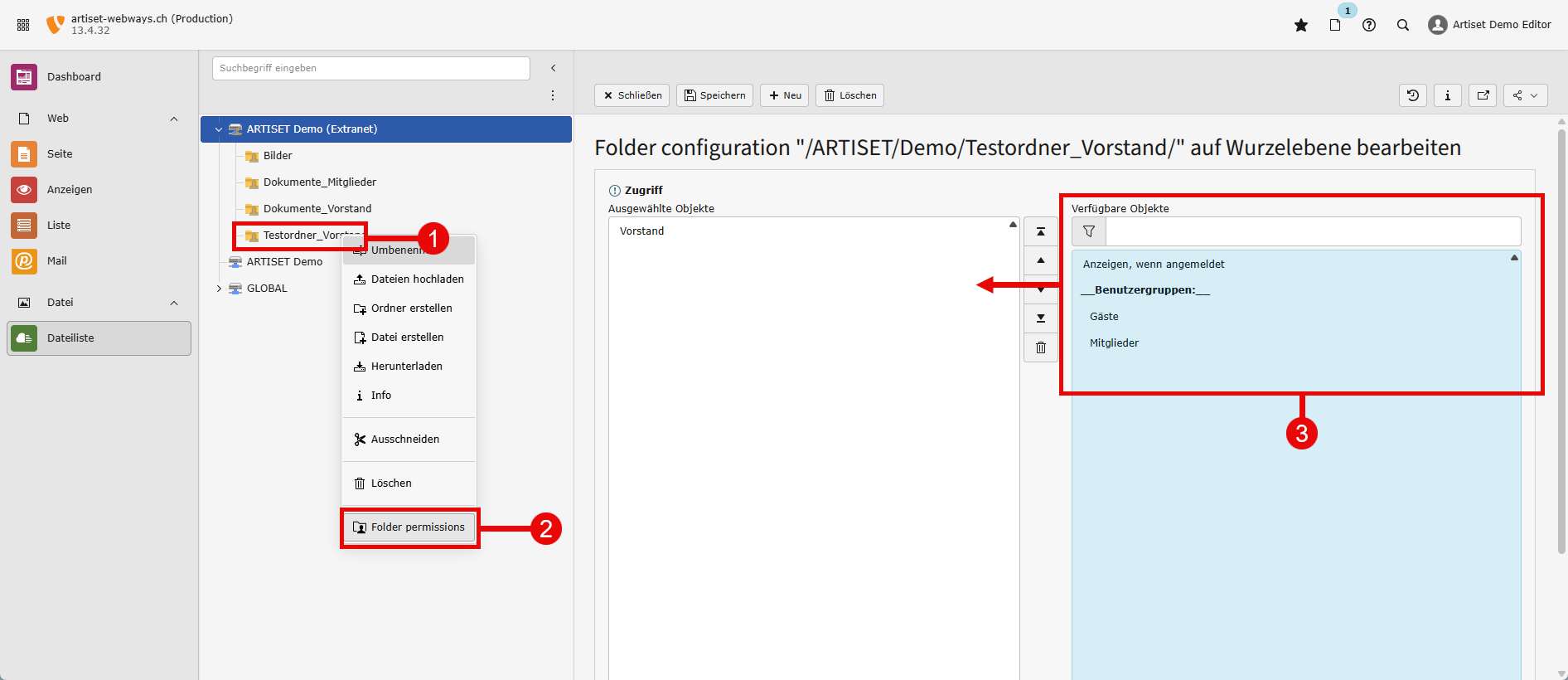Select the Dokumente_Vorstand folder
Image resolution: width=1568 pixels, height=680 pixels.
coord(317,209)
